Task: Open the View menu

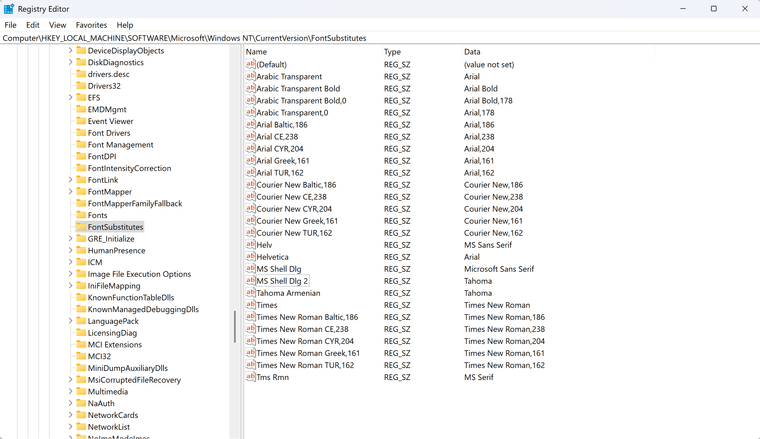Action: pyautogui.click(x=57, y=25)
